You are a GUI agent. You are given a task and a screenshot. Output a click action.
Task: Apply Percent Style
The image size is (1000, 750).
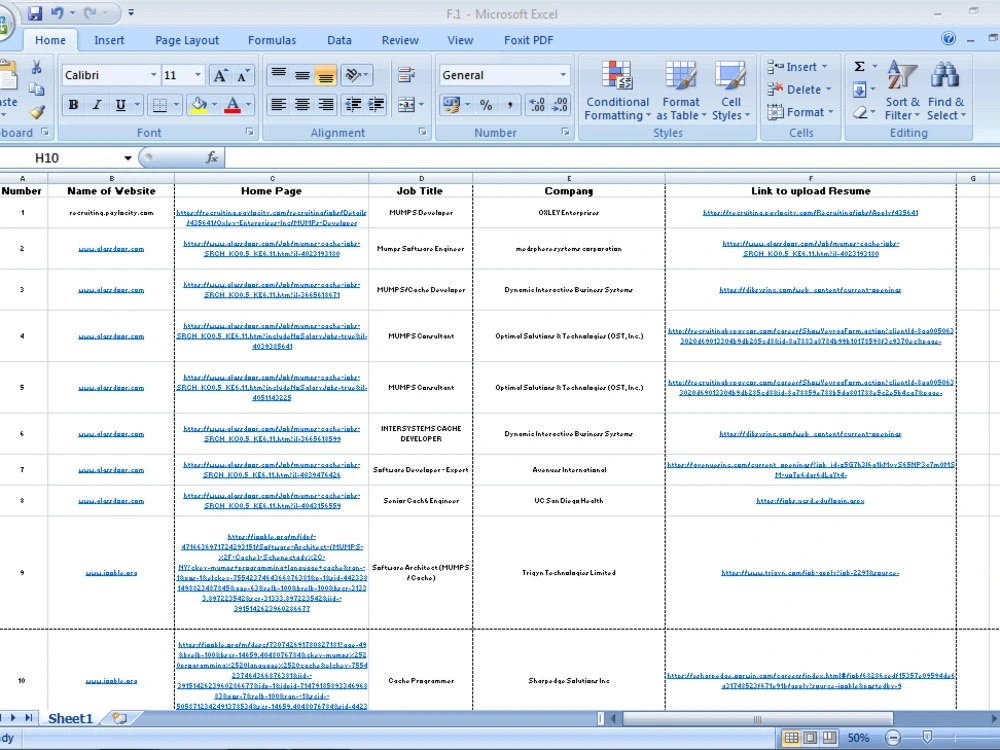486,105
